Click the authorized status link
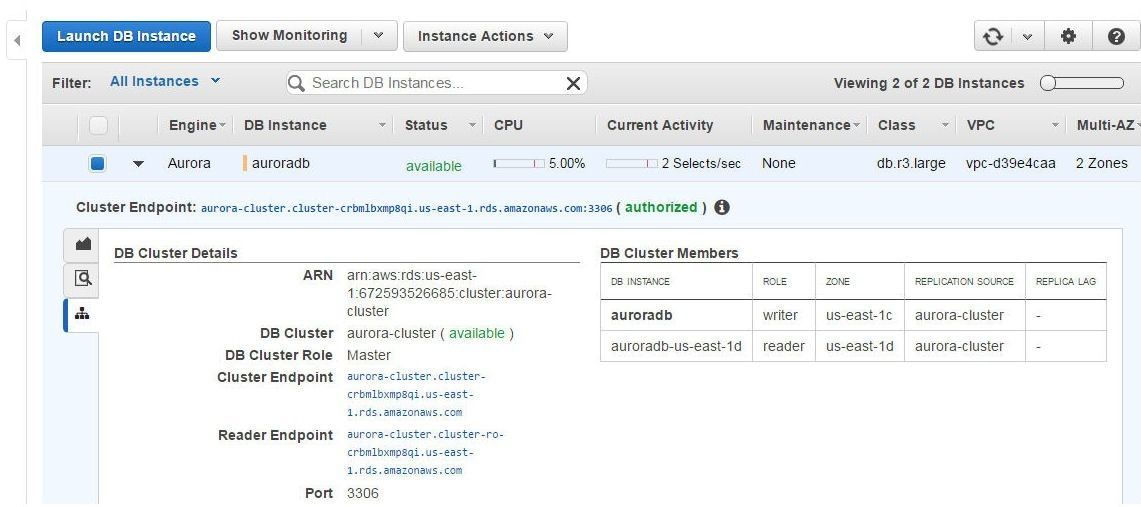This screenshot has width=1141, height=507. pyautogui.click(x=661, y=207)
